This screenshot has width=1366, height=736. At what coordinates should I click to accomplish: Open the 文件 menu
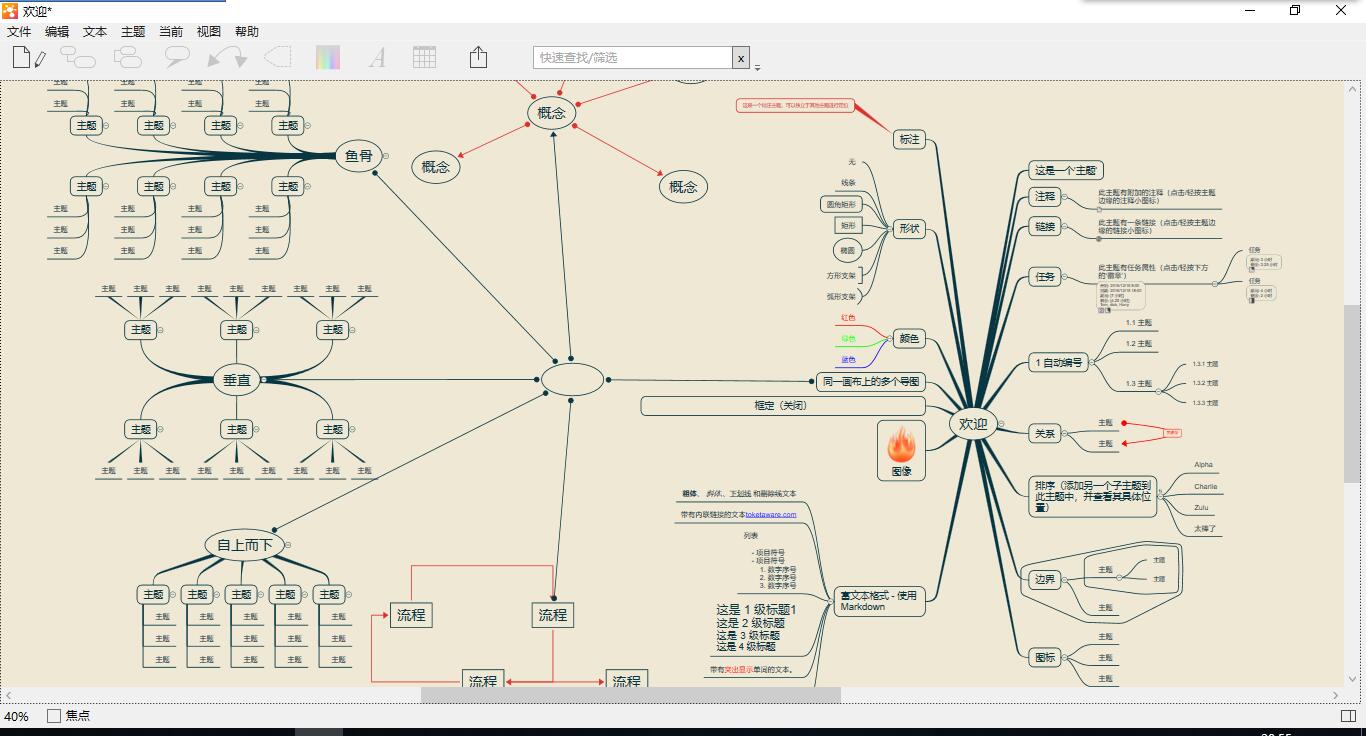click(x=19, y=32)
